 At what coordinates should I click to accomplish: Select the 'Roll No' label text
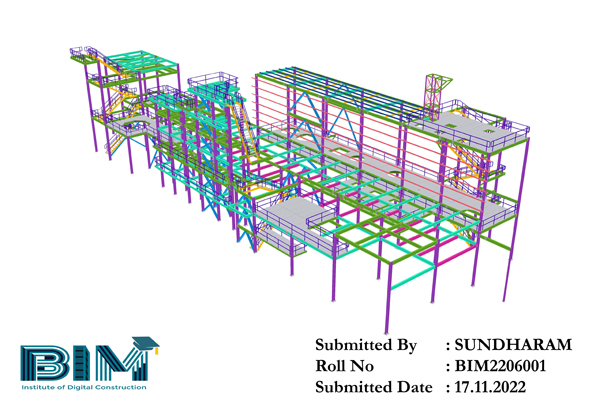tap(344, 366)
